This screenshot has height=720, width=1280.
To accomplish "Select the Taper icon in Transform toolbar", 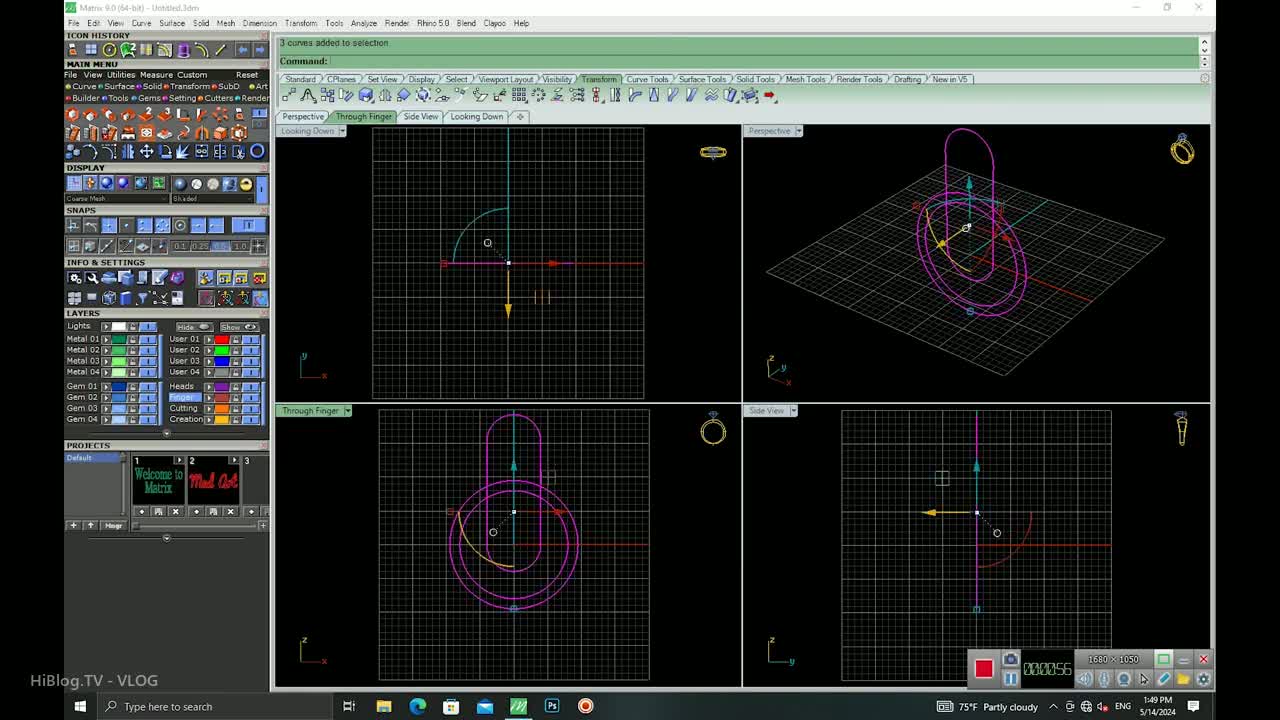I will [x=654, y=96].
